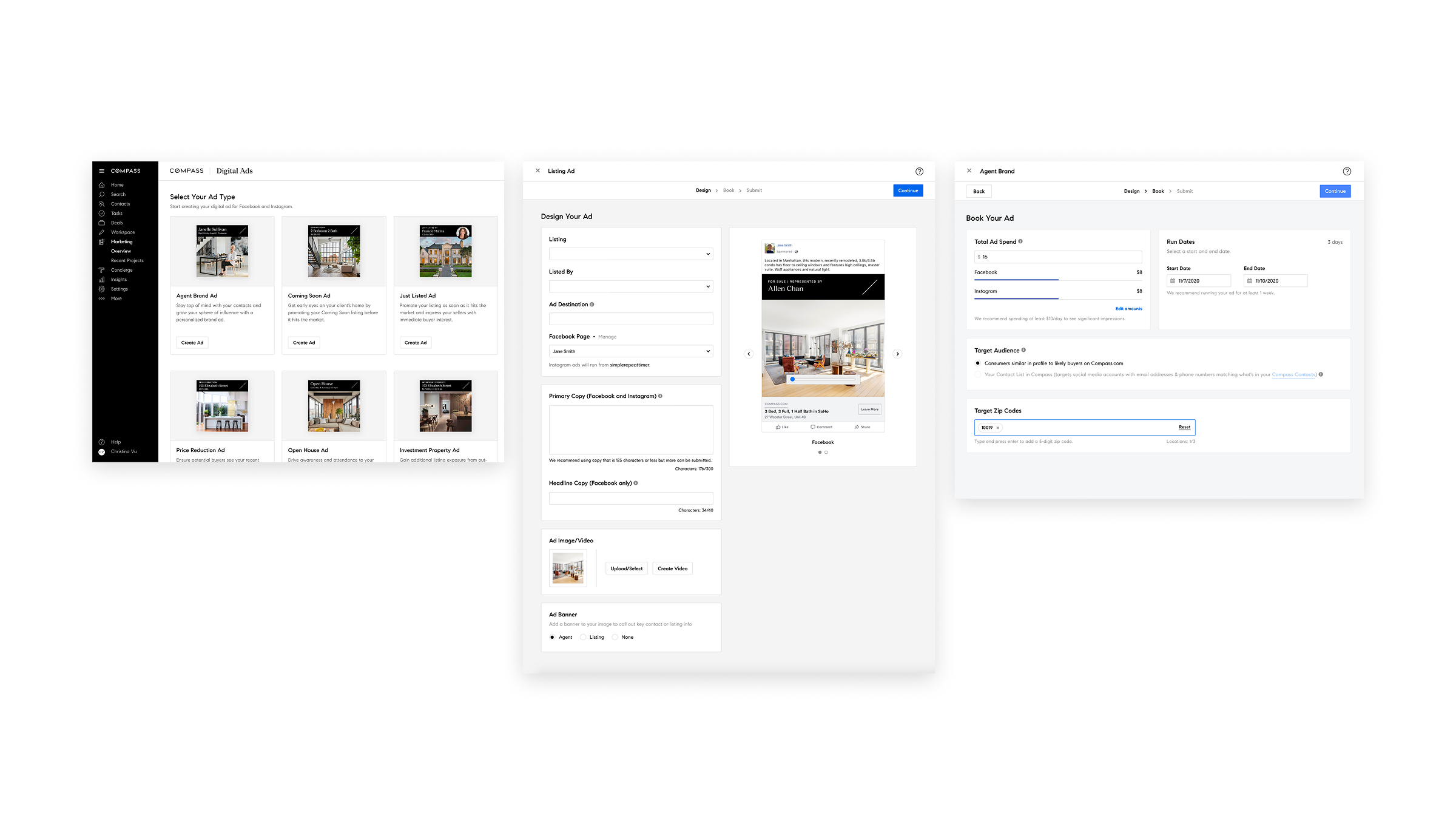Go to Book step in Listing Ad breadcrumb
1456x819 pixels.
(729, 190)
